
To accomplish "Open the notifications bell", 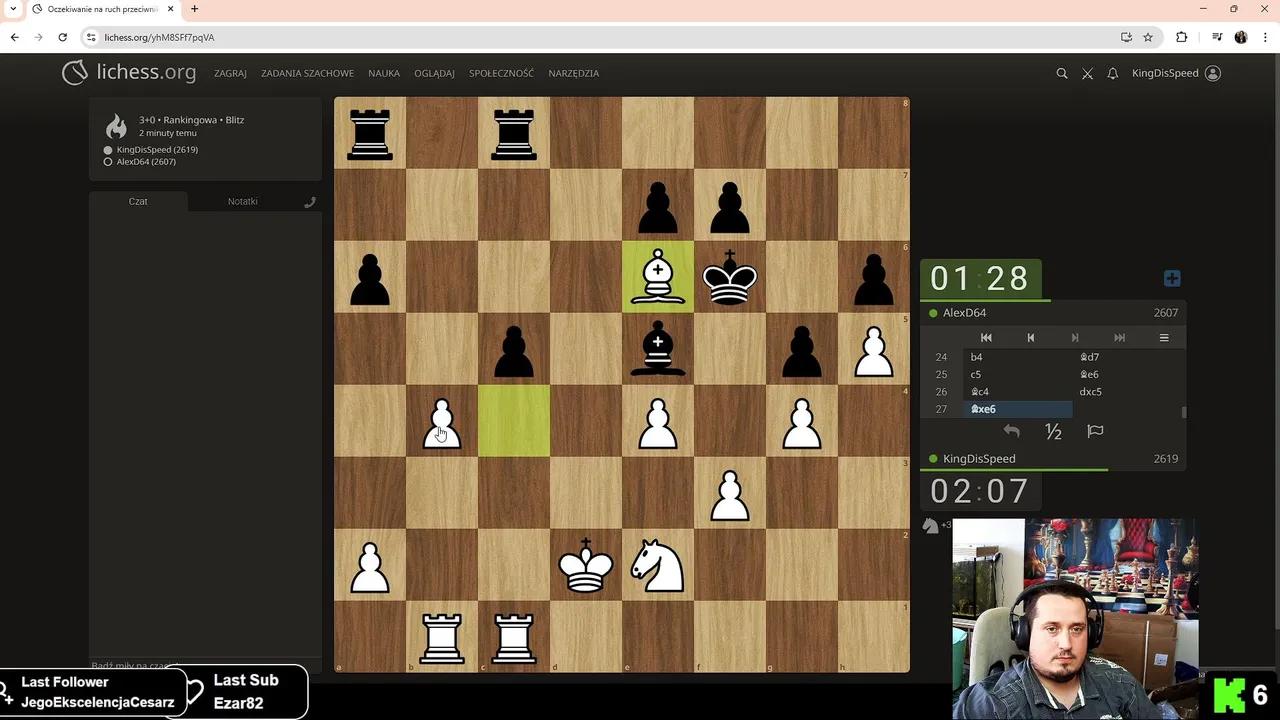I will pos(1112,73).
